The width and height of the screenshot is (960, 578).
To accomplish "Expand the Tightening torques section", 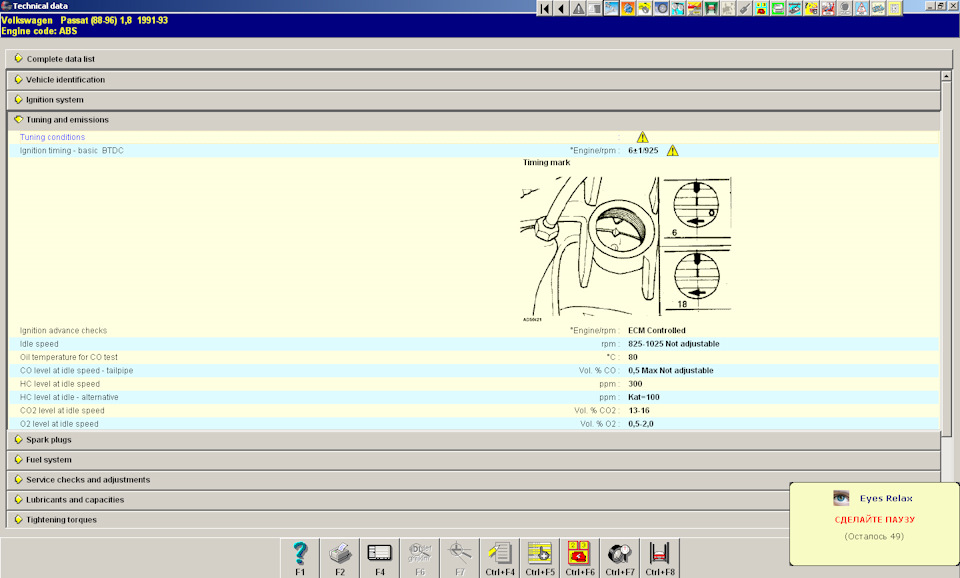I will (x=398, y=520).
